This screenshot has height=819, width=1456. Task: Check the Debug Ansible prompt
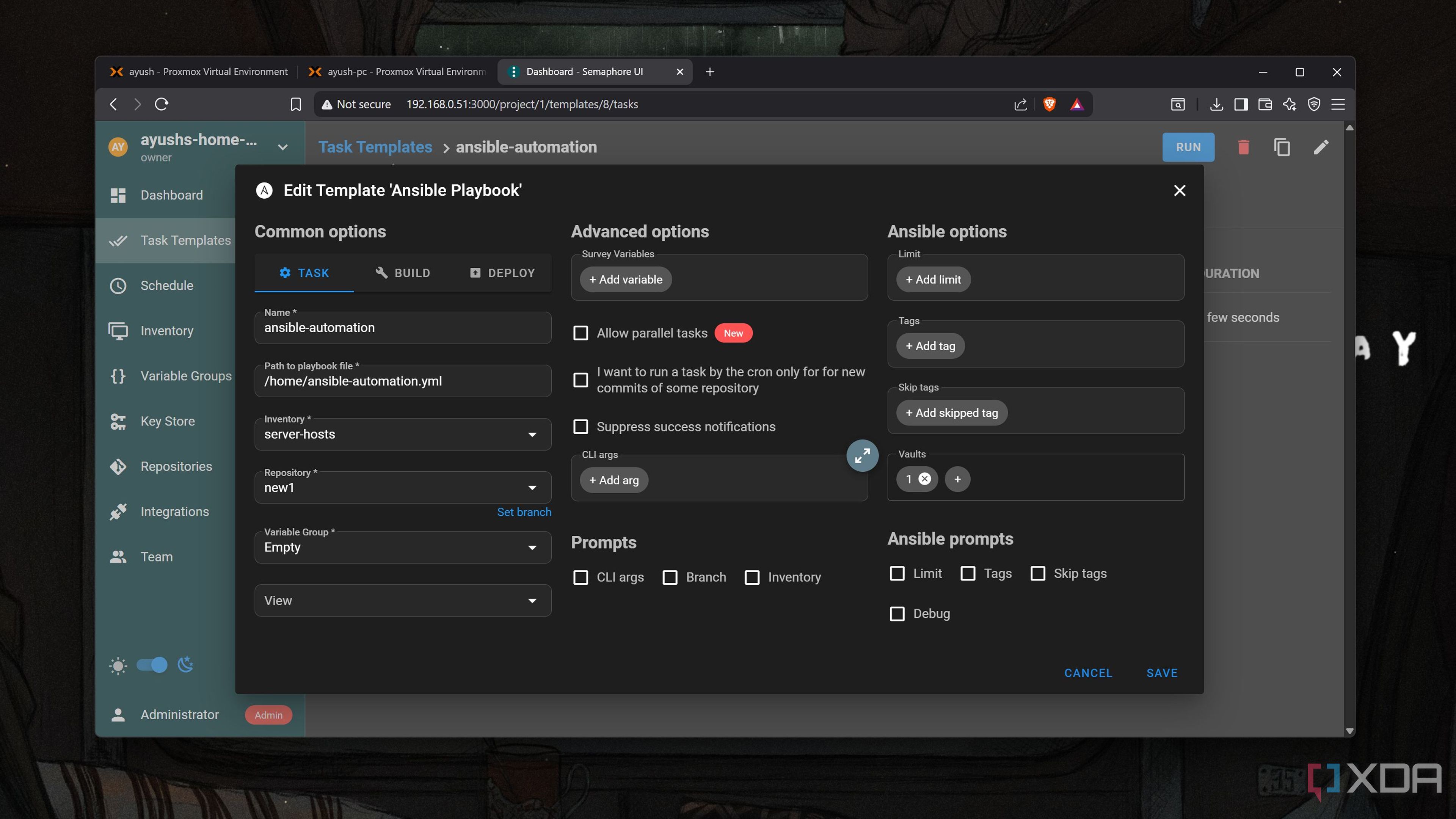897,614
